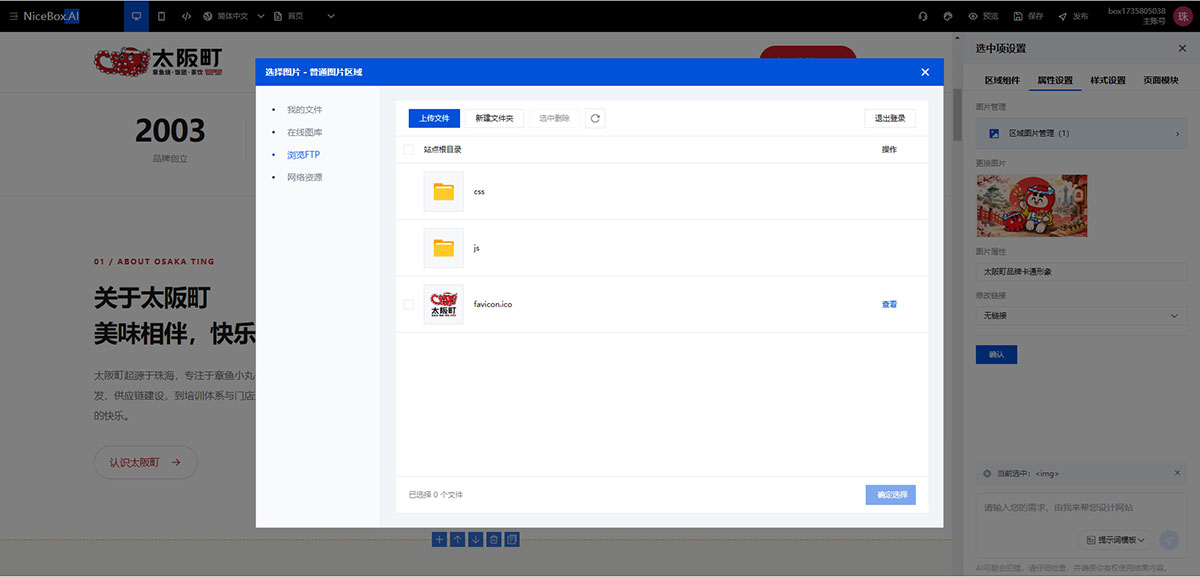Screen dimensions: 1200x577
Task: Click the 上传文件 button
Action: click(434, 118)
